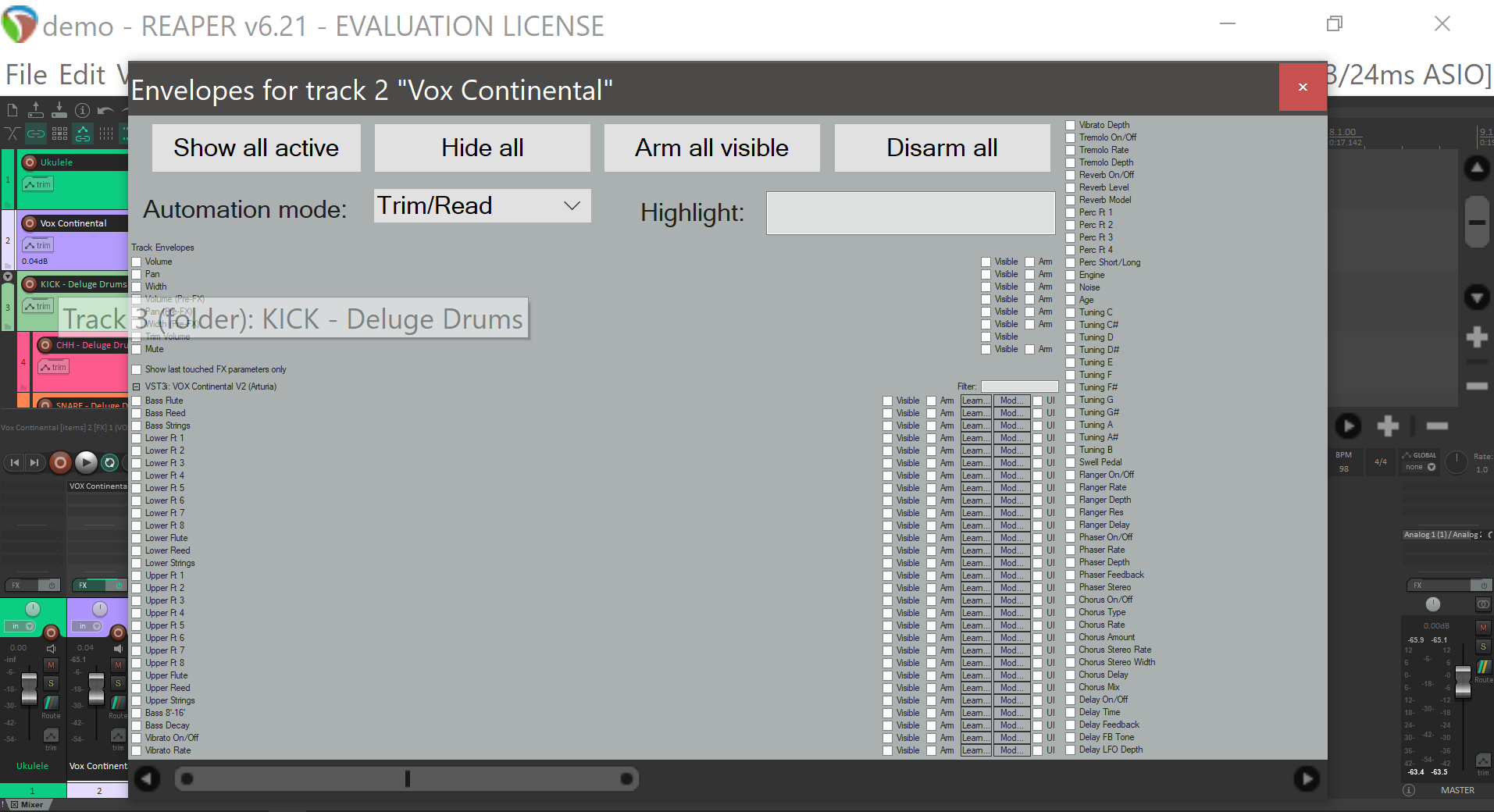Click the Hide all button
Screen dimensions: 1494x812
[x=483, y=148]
